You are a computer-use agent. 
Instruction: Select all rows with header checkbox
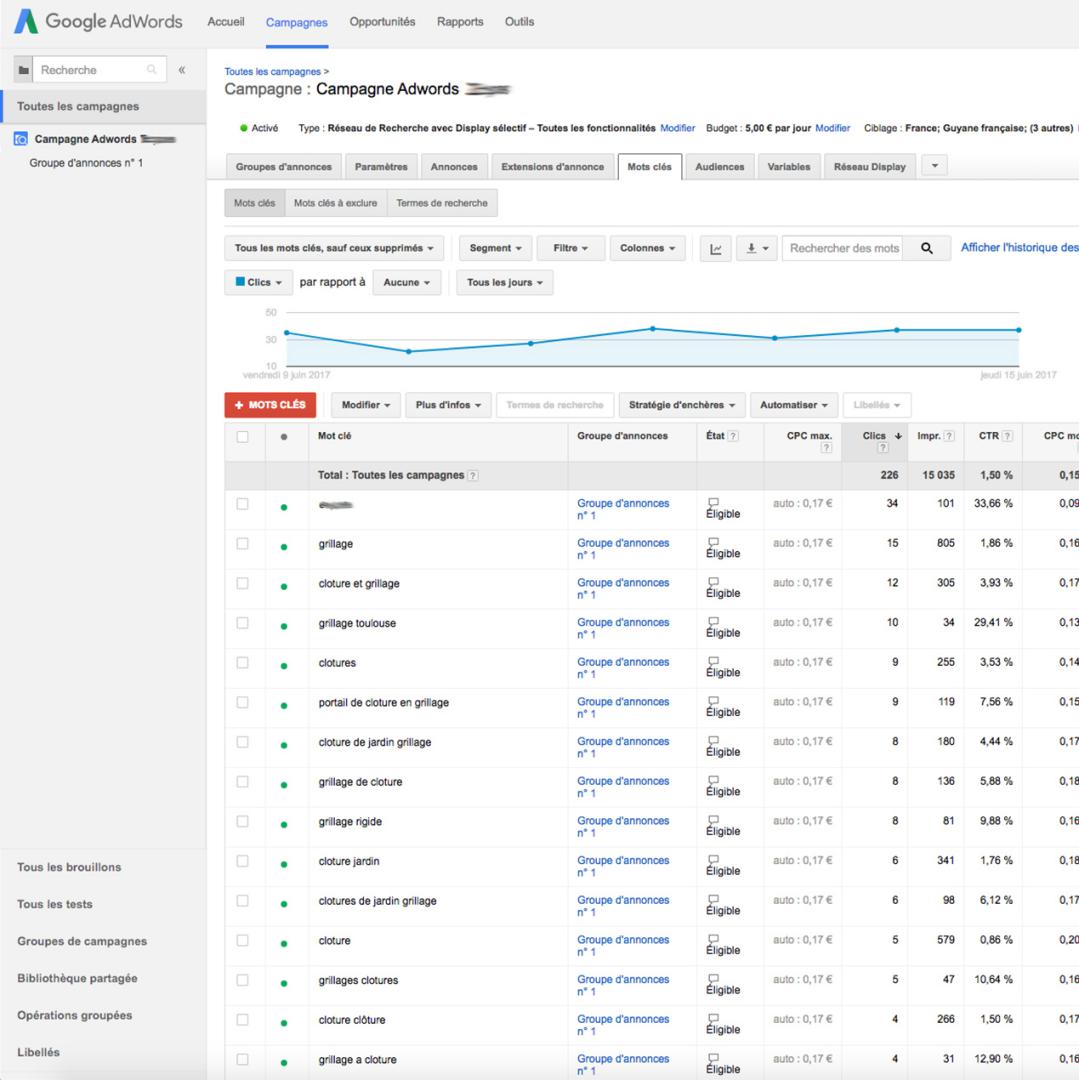242,437
